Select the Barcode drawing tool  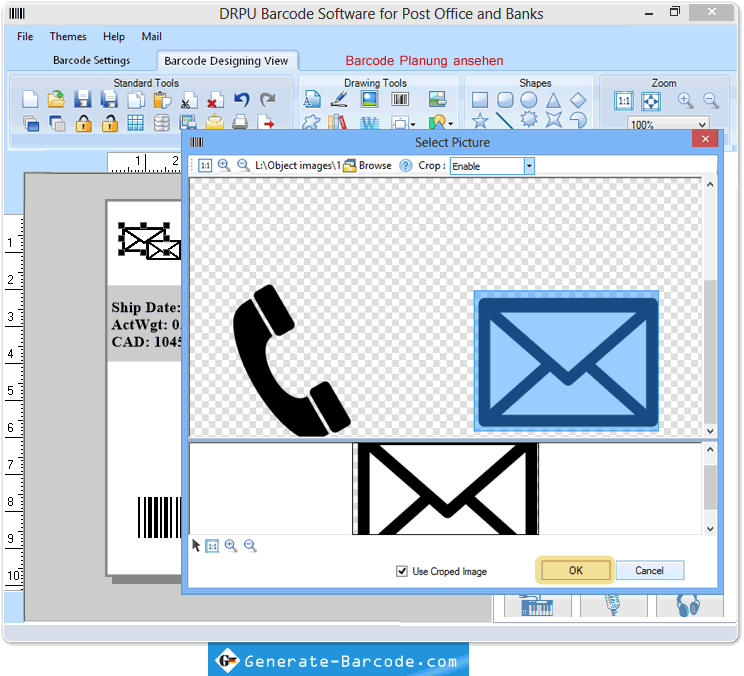coord(400,99)
